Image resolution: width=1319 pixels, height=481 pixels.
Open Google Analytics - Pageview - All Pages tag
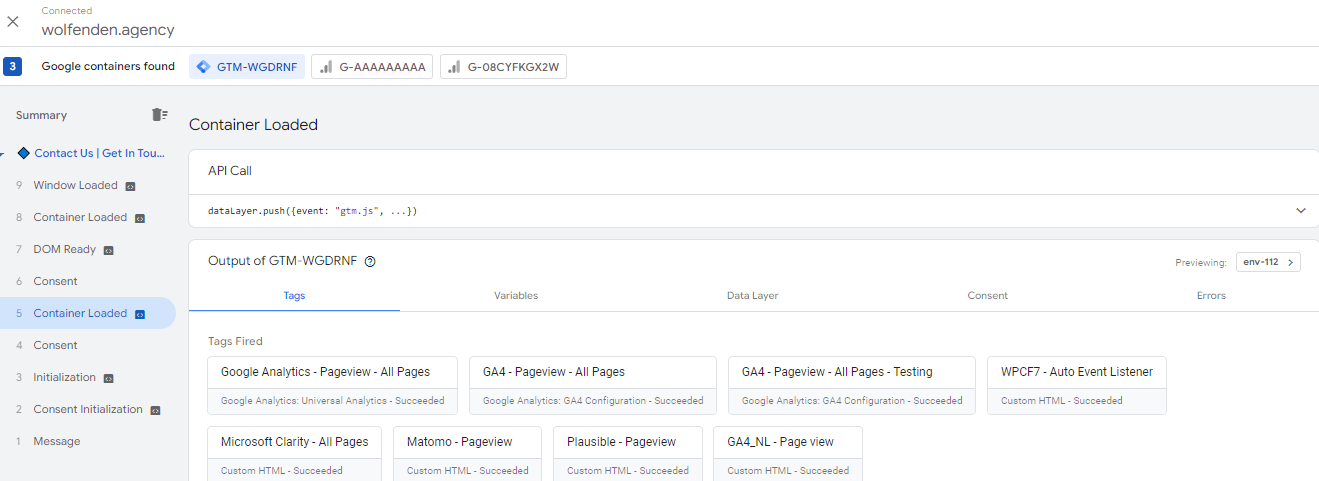333,385
